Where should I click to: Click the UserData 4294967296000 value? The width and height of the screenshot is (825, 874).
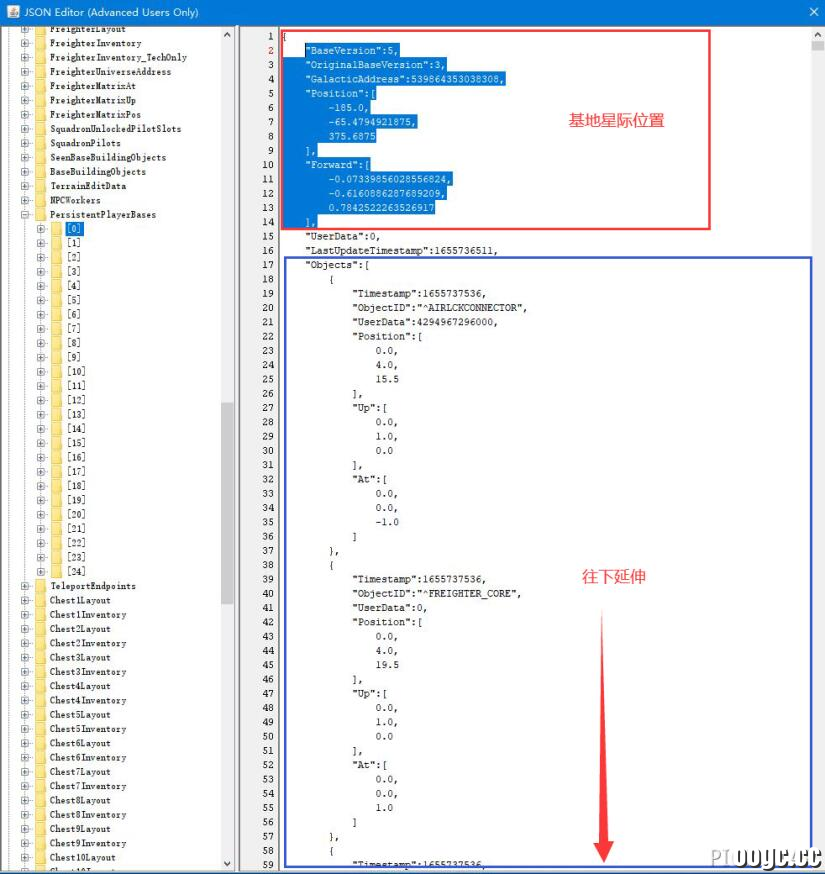point(457,322)
